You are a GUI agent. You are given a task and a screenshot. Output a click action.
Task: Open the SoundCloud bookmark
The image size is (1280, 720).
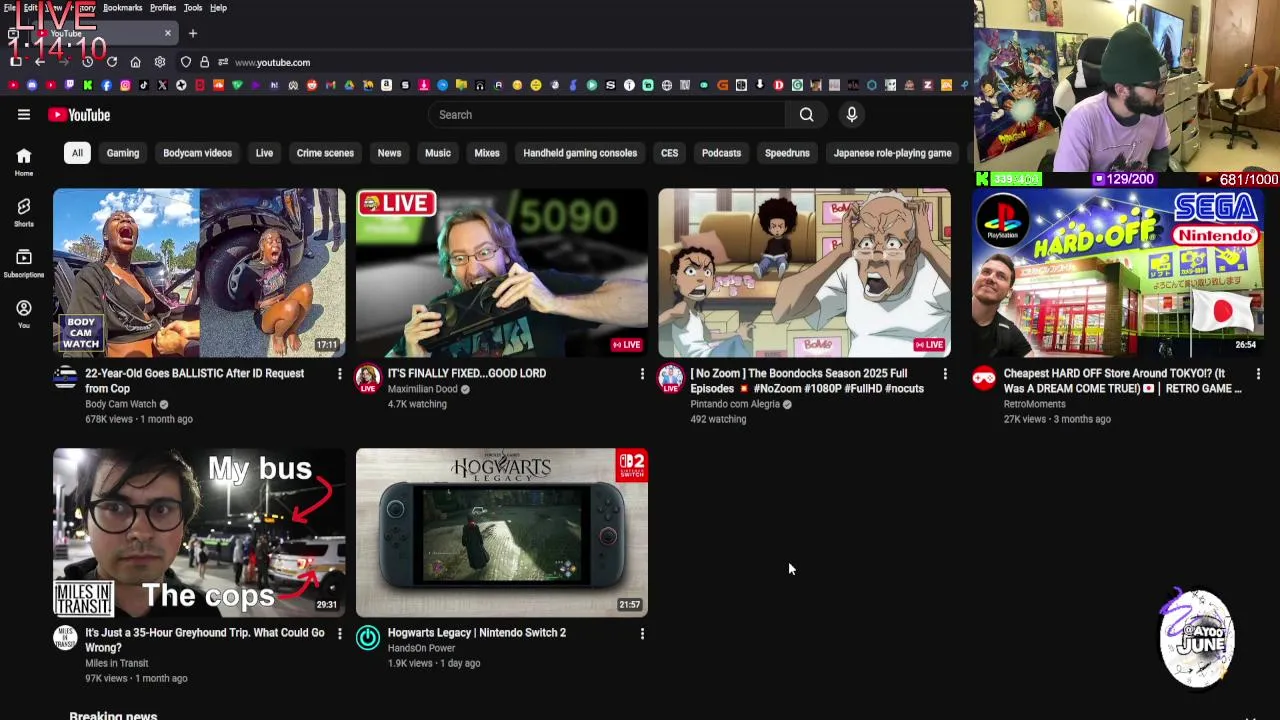[x=218, y=85]
